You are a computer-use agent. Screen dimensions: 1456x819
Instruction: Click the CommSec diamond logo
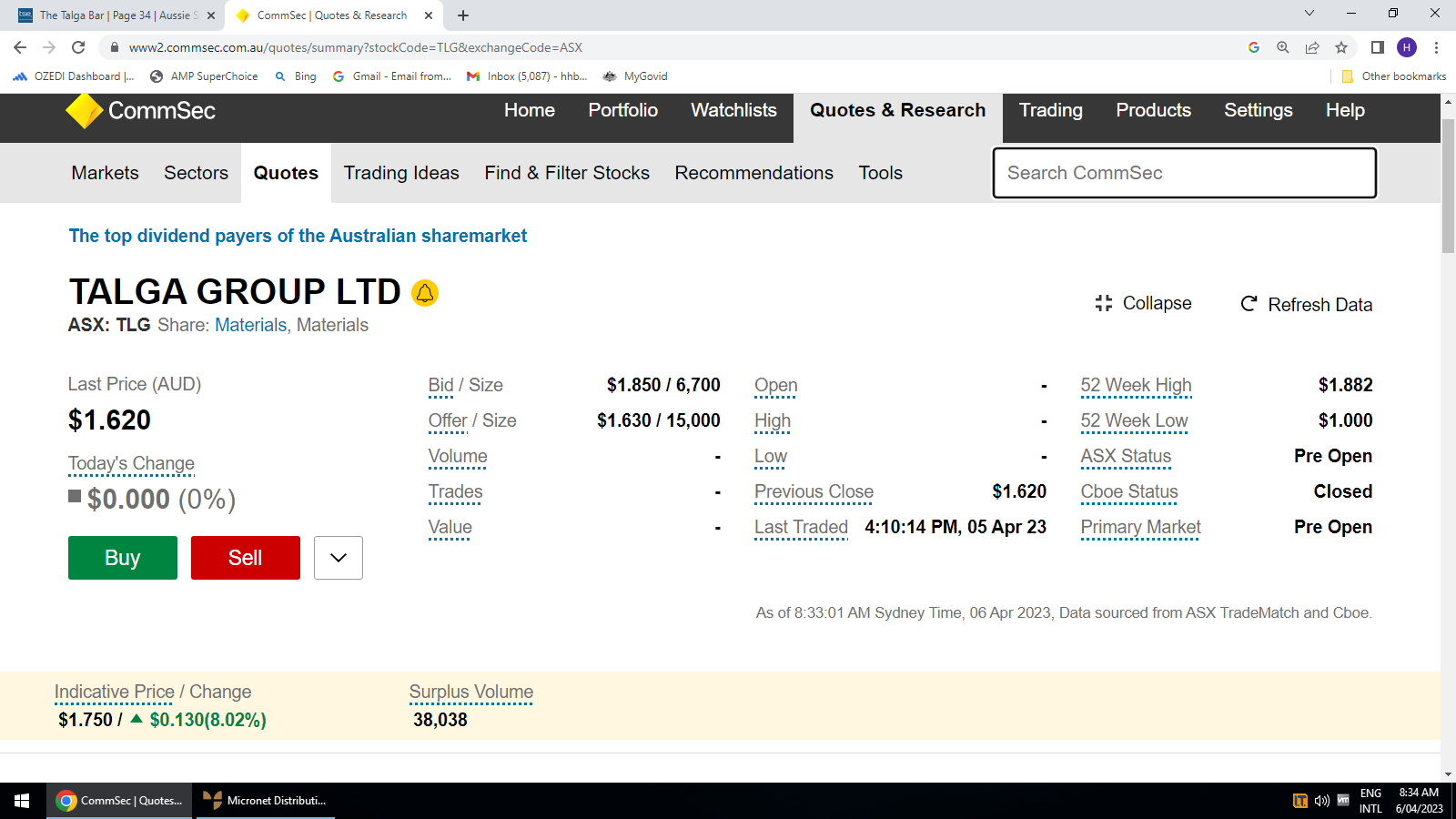tap(85, 111)
